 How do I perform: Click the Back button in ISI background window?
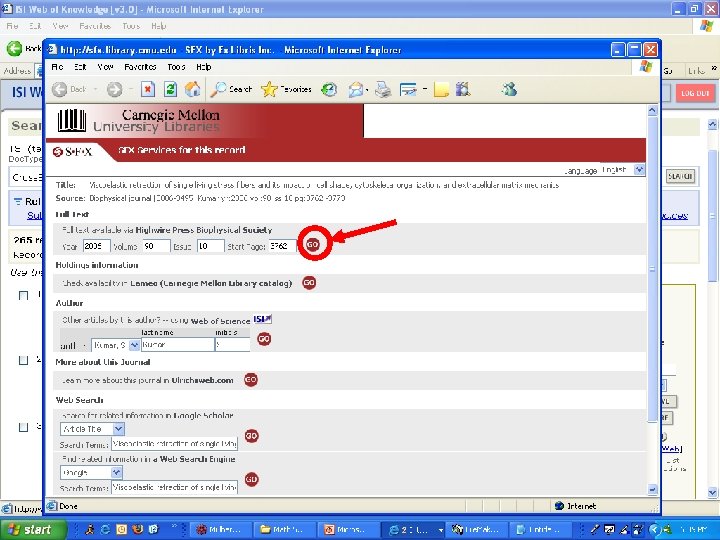click(24, 48)
